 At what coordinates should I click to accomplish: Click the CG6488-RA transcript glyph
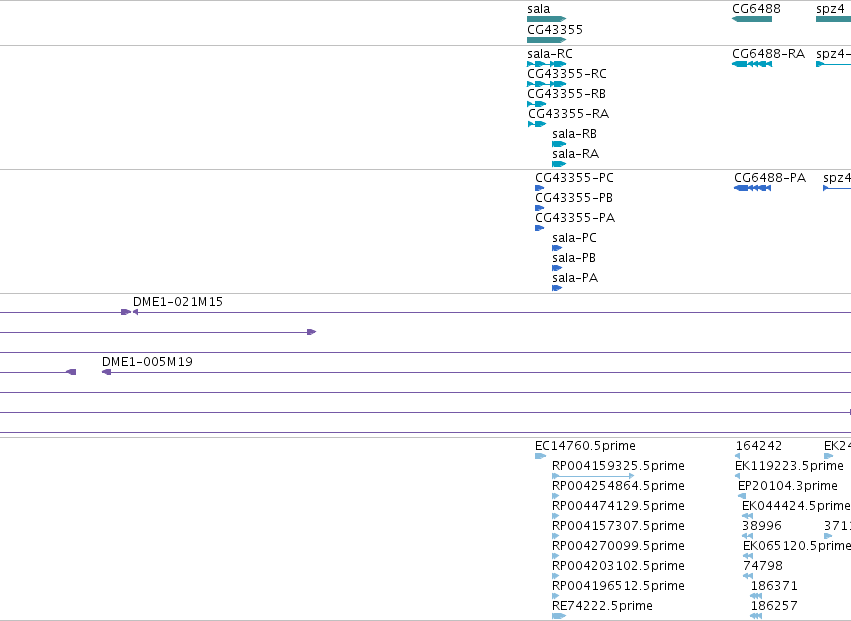tap(752, 64)
